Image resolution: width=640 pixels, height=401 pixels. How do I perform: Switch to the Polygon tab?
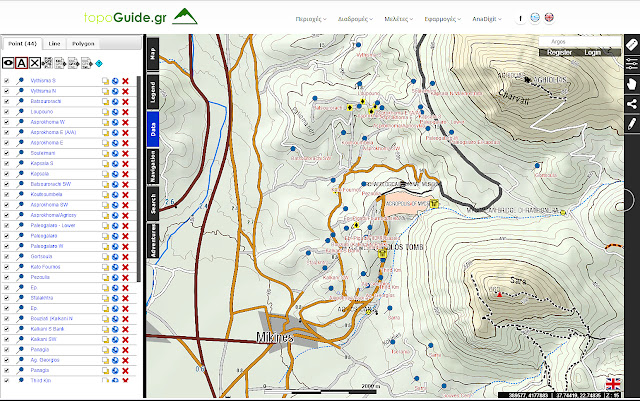(83, 44)
